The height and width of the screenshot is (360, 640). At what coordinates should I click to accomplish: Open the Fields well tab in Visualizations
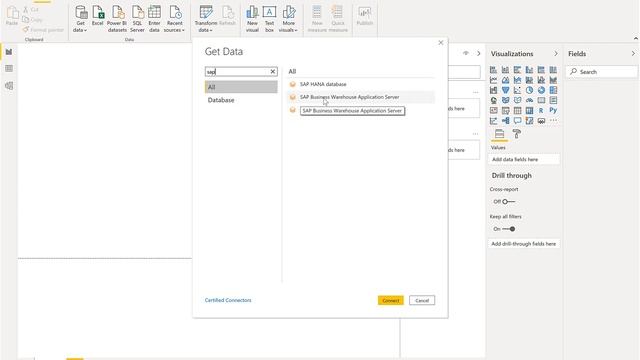pyautogui.click(x=499, y=134)
